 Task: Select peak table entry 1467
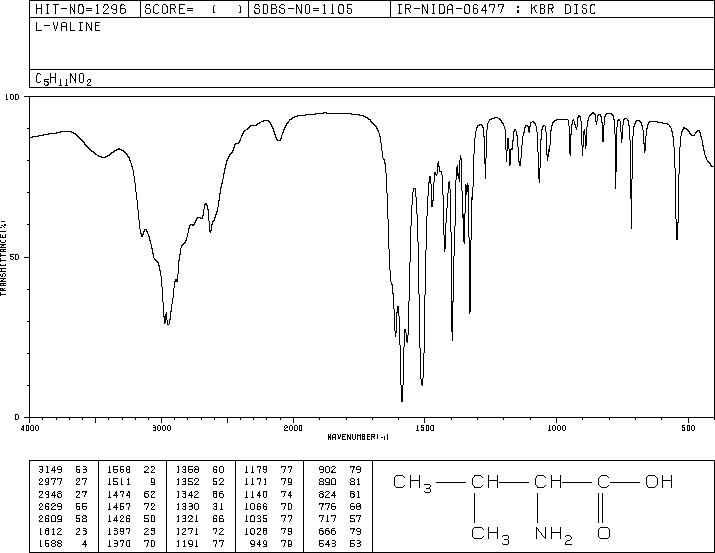119,506
